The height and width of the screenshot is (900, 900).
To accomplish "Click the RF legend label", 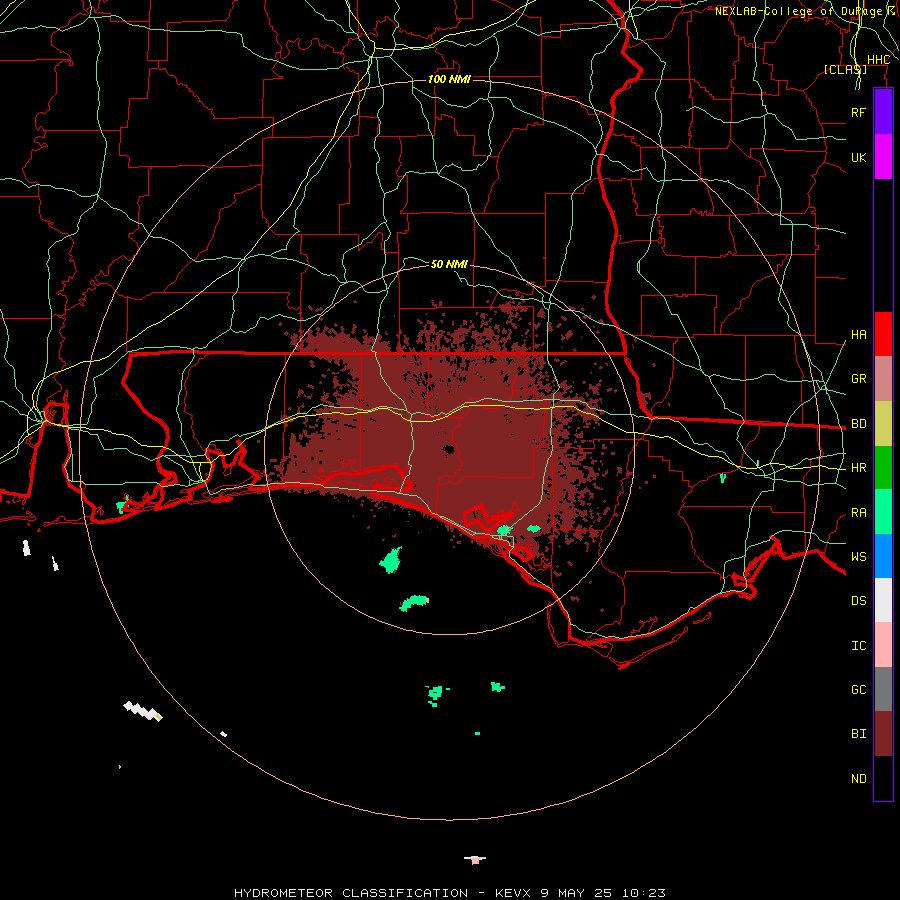I will [x=858, y=112].
